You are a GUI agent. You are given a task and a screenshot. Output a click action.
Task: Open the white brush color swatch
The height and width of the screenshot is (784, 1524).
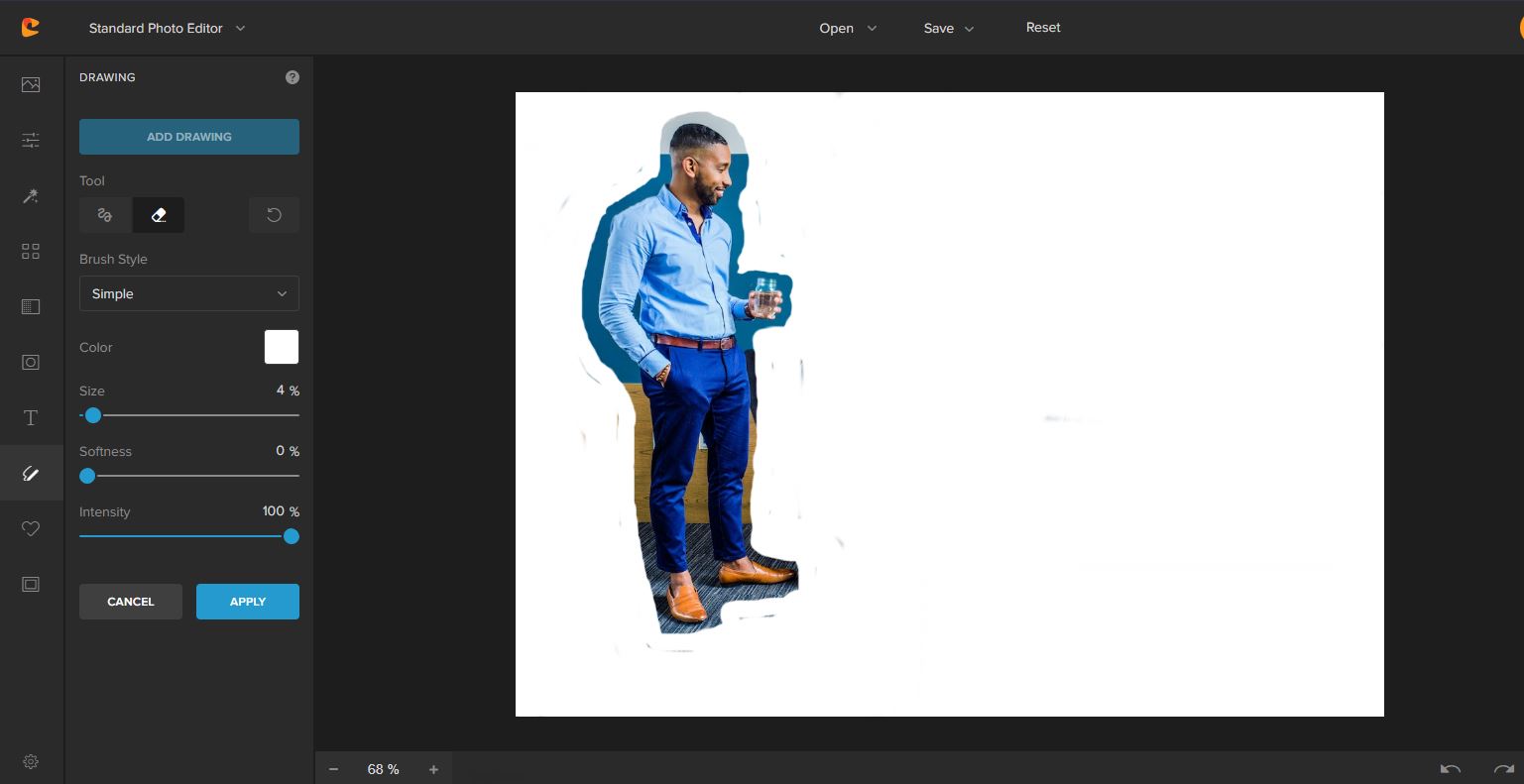click(x=281, y=347)
